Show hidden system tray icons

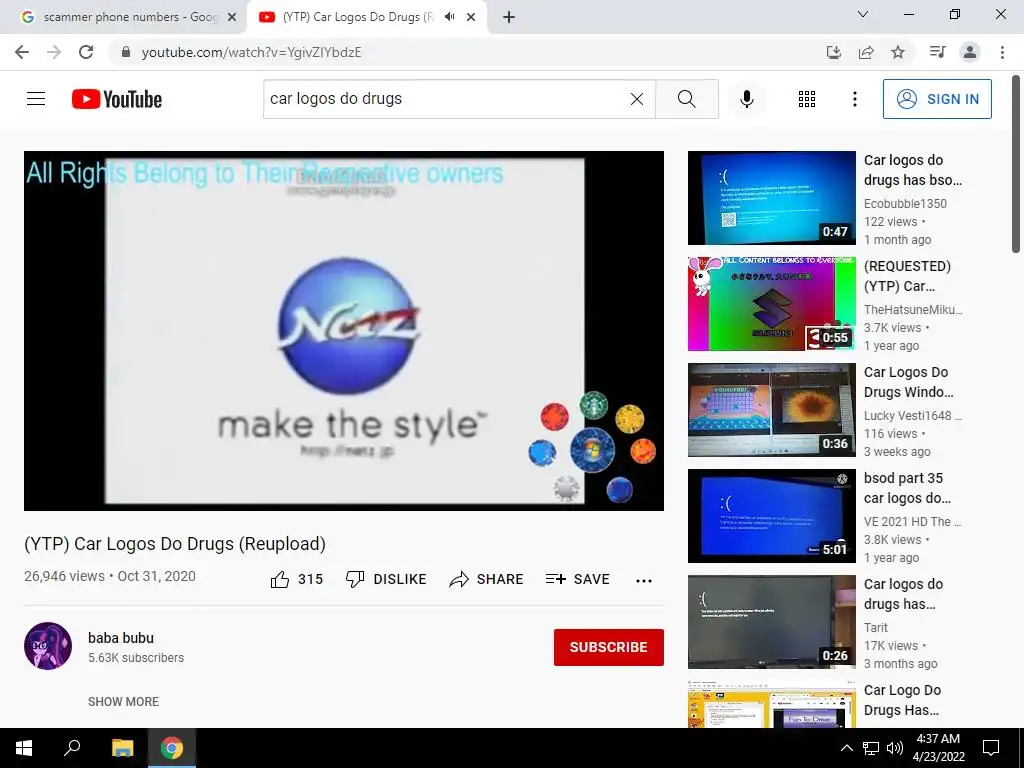point(846,748)
